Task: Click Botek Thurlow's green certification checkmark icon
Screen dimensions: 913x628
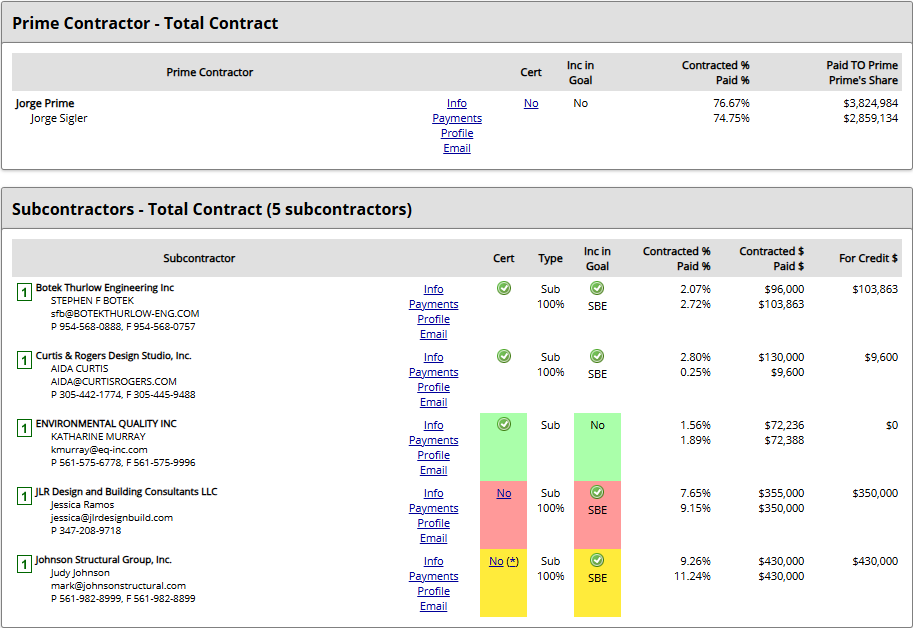Action: [x=504, y=288]
